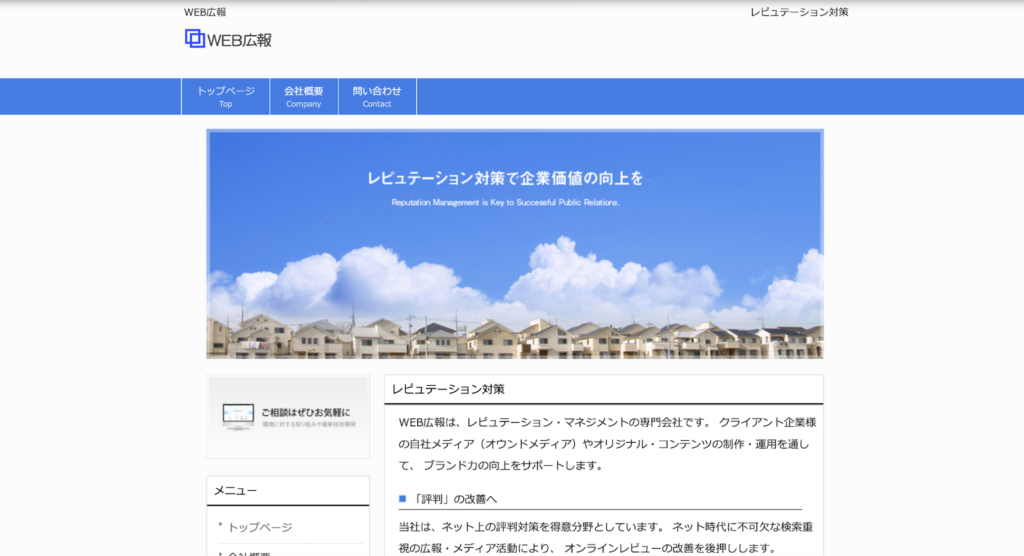Click the WEB広報 logo

click(x=228, y=39)
